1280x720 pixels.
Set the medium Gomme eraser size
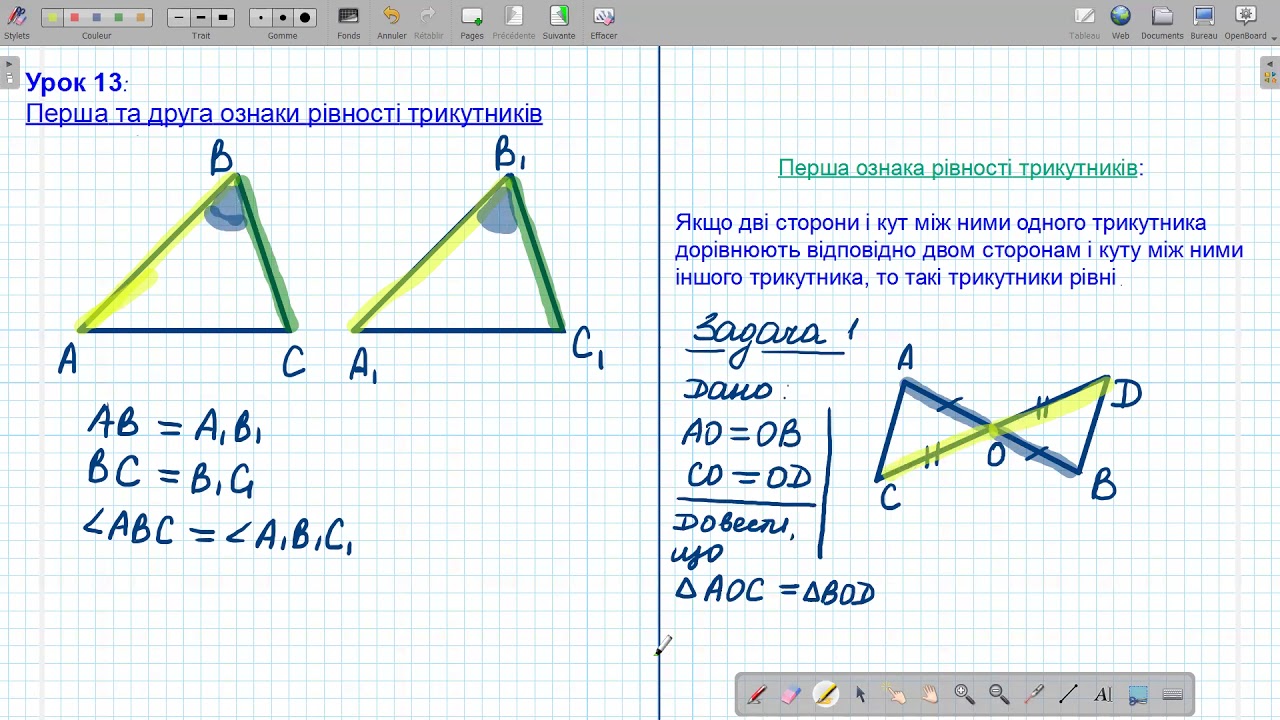[x=283, y=18]
